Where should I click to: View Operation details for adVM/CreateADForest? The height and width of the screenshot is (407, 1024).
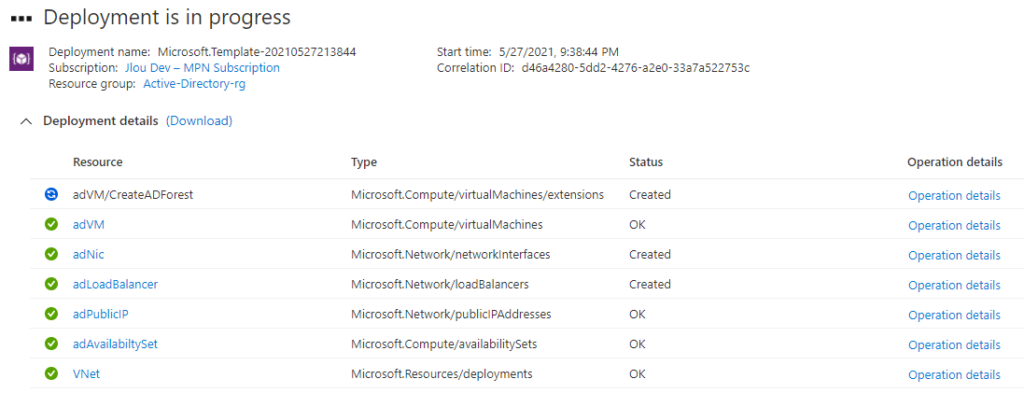tap(954, 195)
